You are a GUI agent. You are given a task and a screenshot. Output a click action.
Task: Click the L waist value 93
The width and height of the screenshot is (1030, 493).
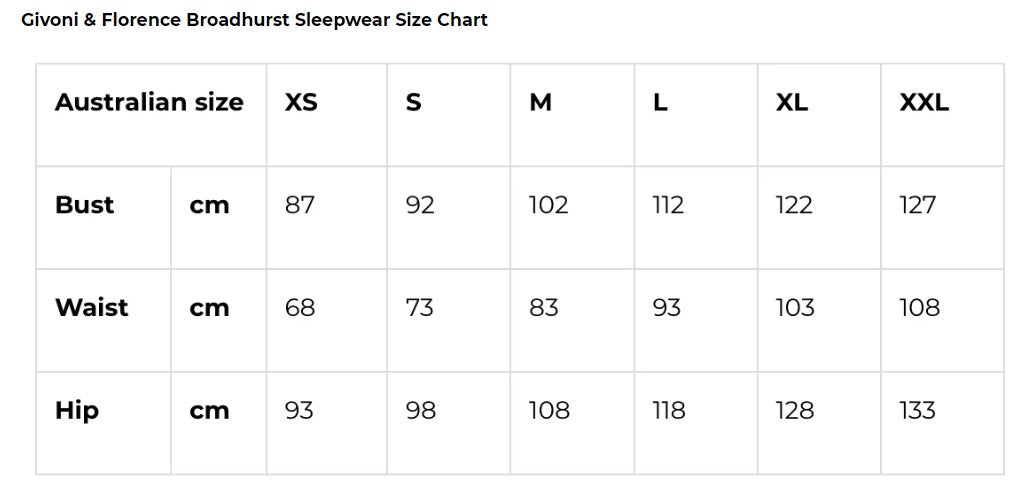pyautogui.click(x=667, y=307)
